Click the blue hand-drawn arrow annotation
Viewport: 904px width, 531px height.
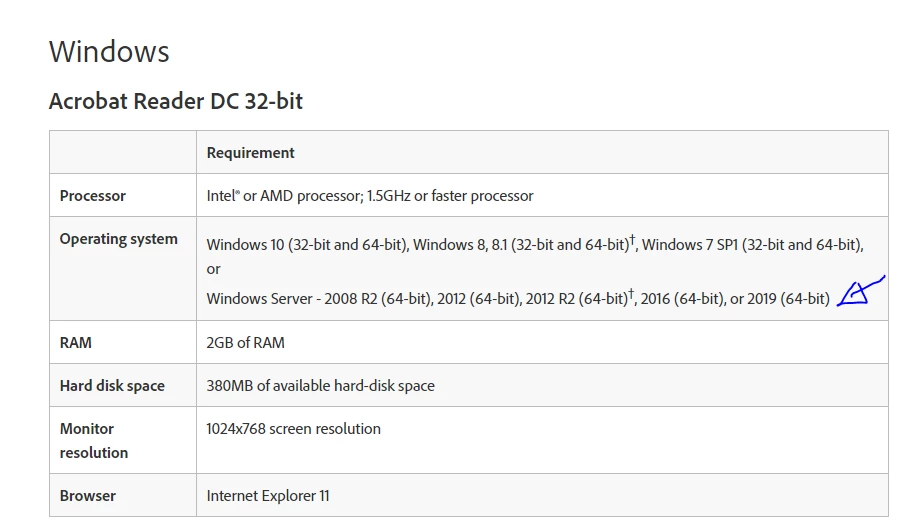(860, 291)
